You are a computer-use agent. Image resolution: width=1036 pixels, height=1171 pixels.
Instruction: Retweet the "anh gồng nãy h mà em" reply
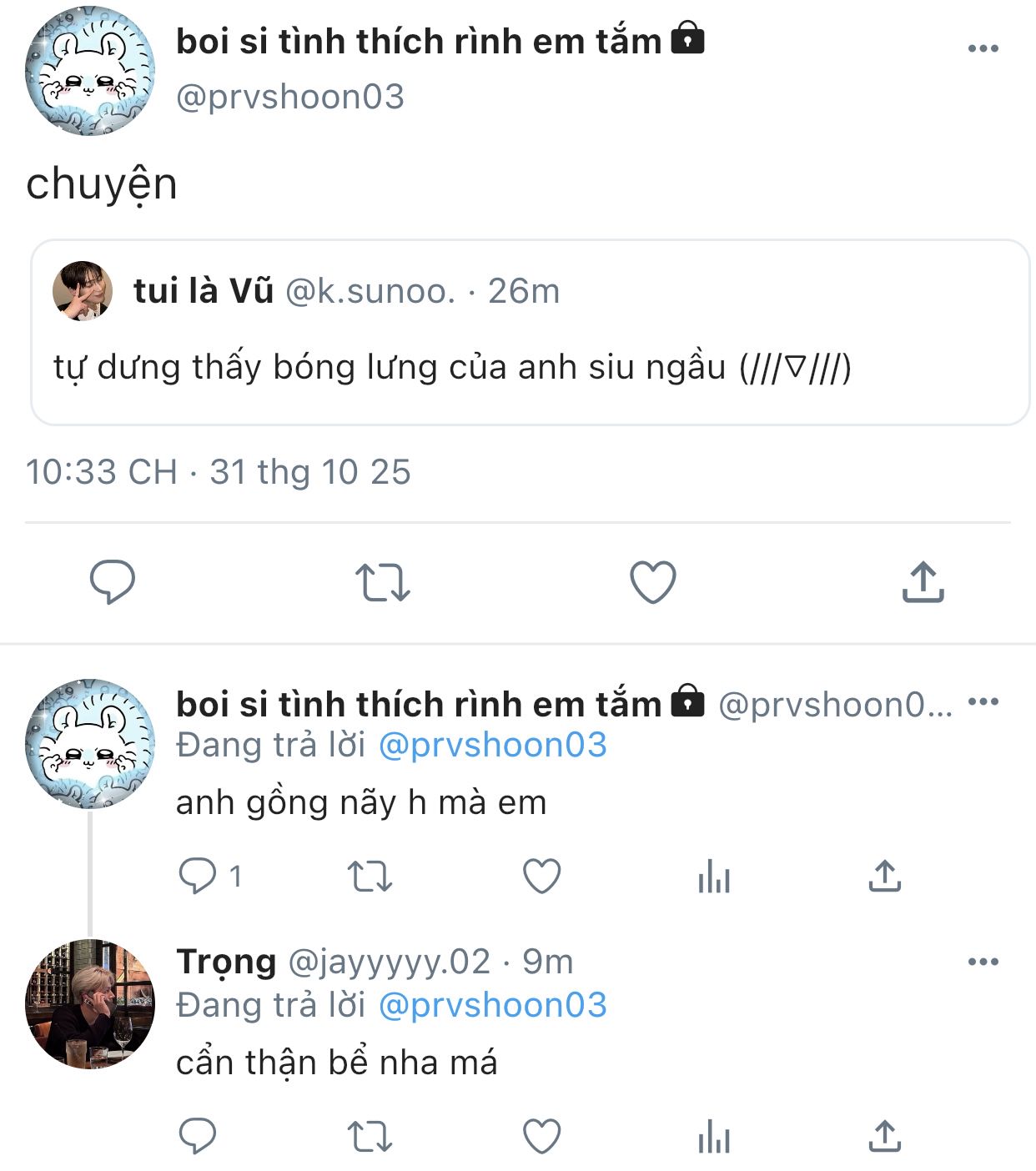tap(370, 876)
